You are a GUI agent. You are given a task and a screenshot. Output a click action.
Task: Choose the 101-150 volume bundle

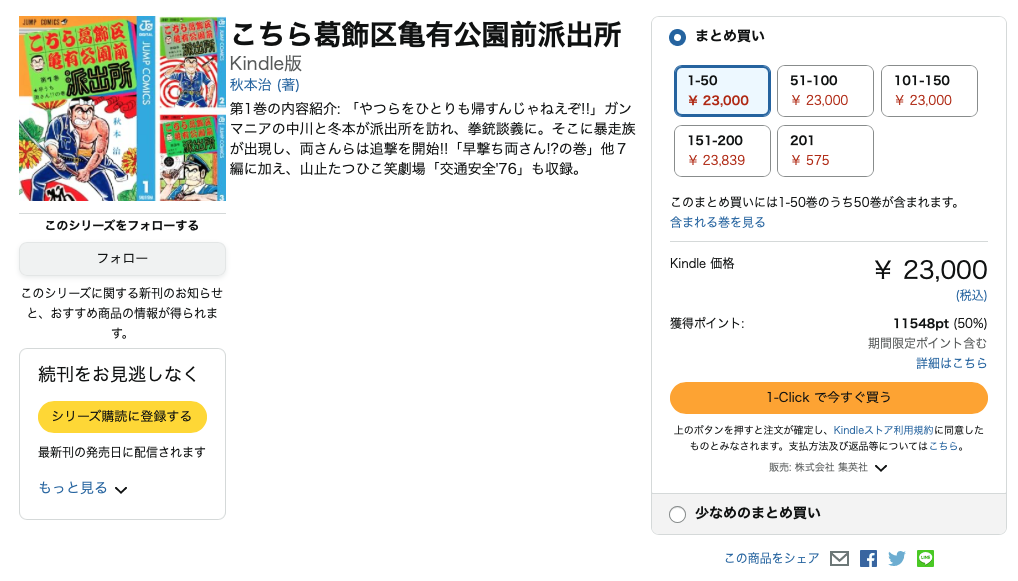click(x=928, y=91)
